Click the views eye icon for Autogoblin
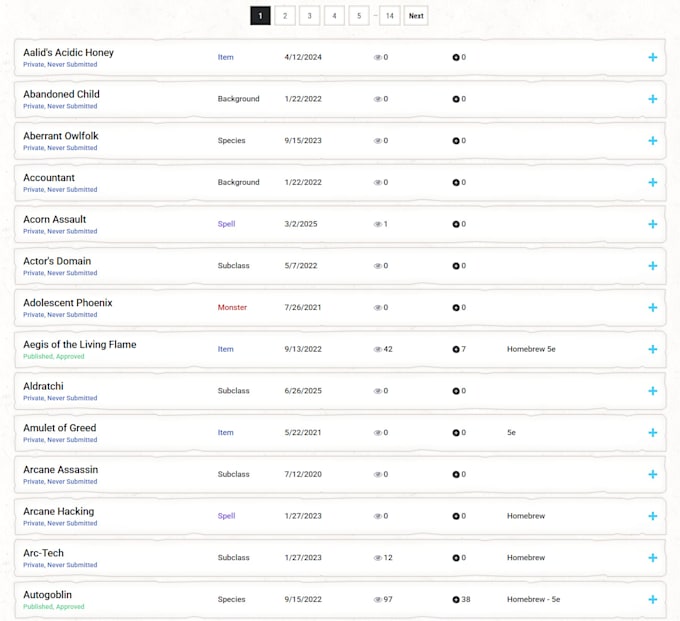Screen dimensions: 680x621 click(377, 600)
